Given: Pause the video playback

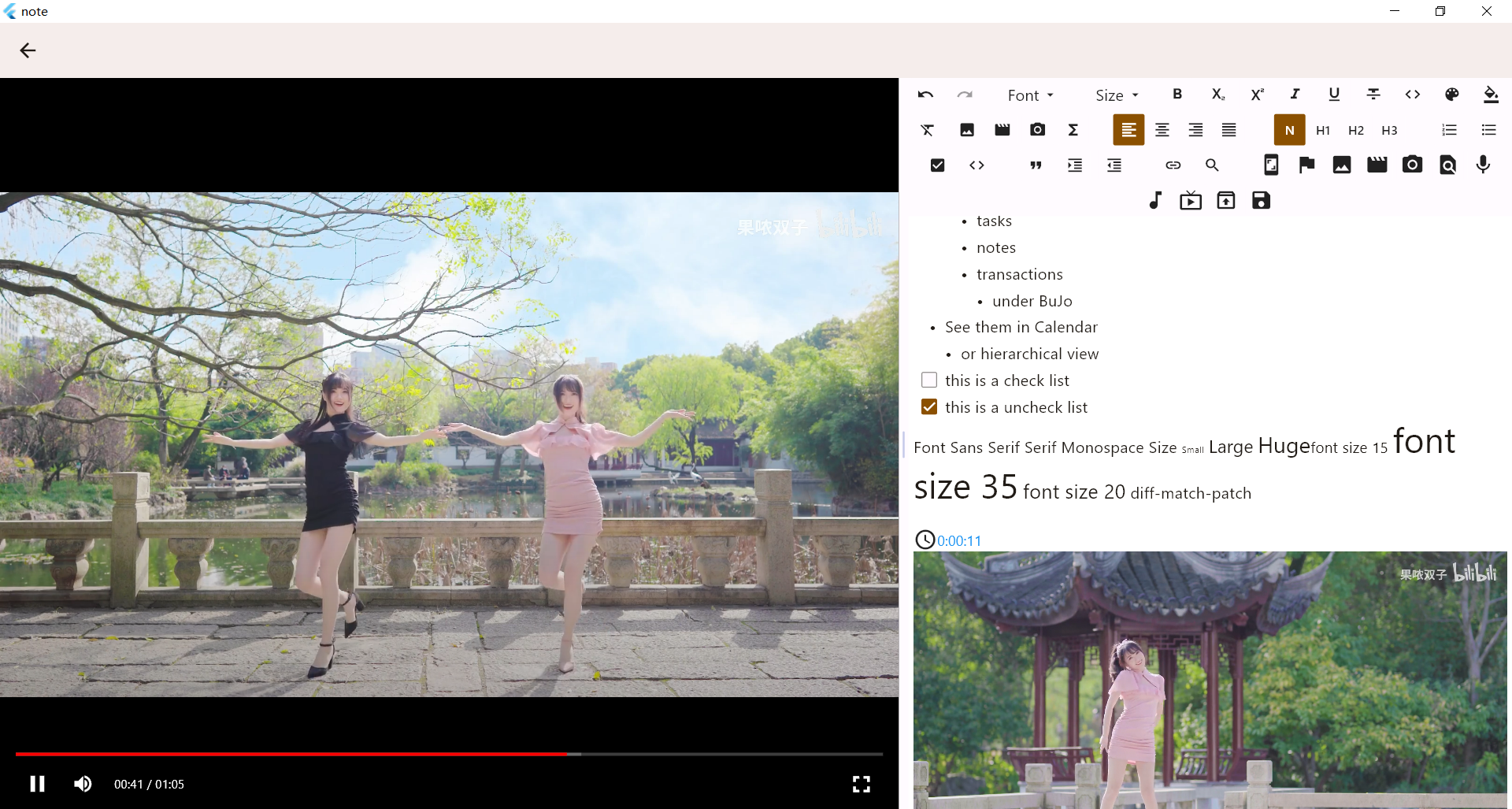Looking at the screenshot, I should click(x=37, y=784).
